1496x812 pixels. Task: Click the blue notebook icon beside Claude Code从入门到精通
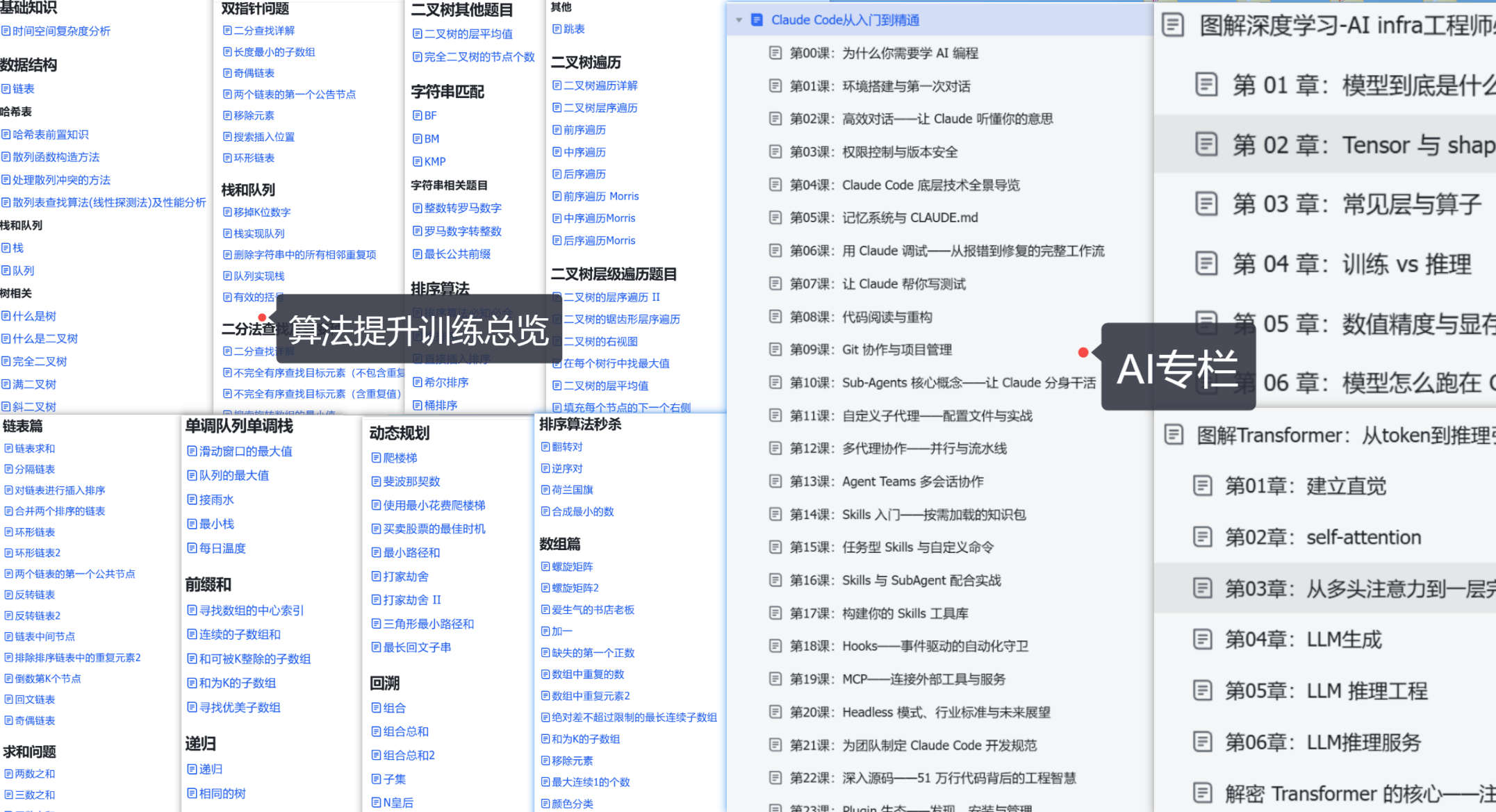tap(757, 20)
